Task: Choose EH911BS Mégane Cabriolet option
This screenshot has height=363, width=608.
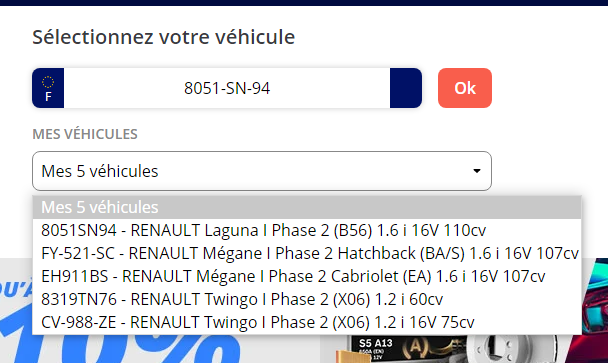Action: [x=307, y=276]
